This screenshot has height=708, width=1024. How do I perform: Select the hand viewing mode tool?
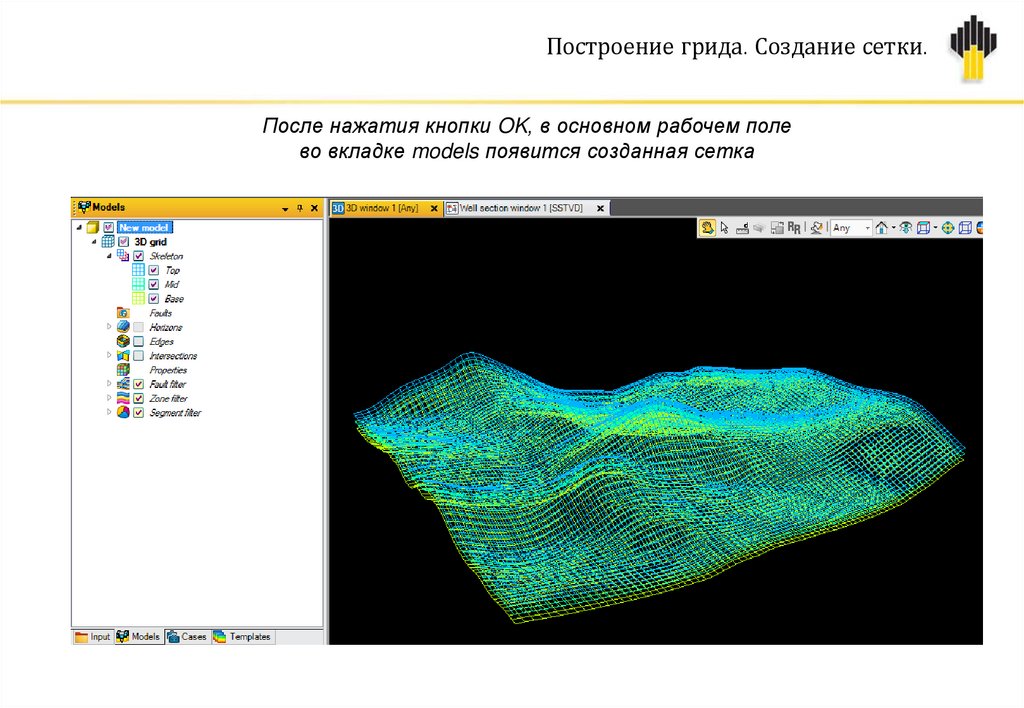(707, 228)
